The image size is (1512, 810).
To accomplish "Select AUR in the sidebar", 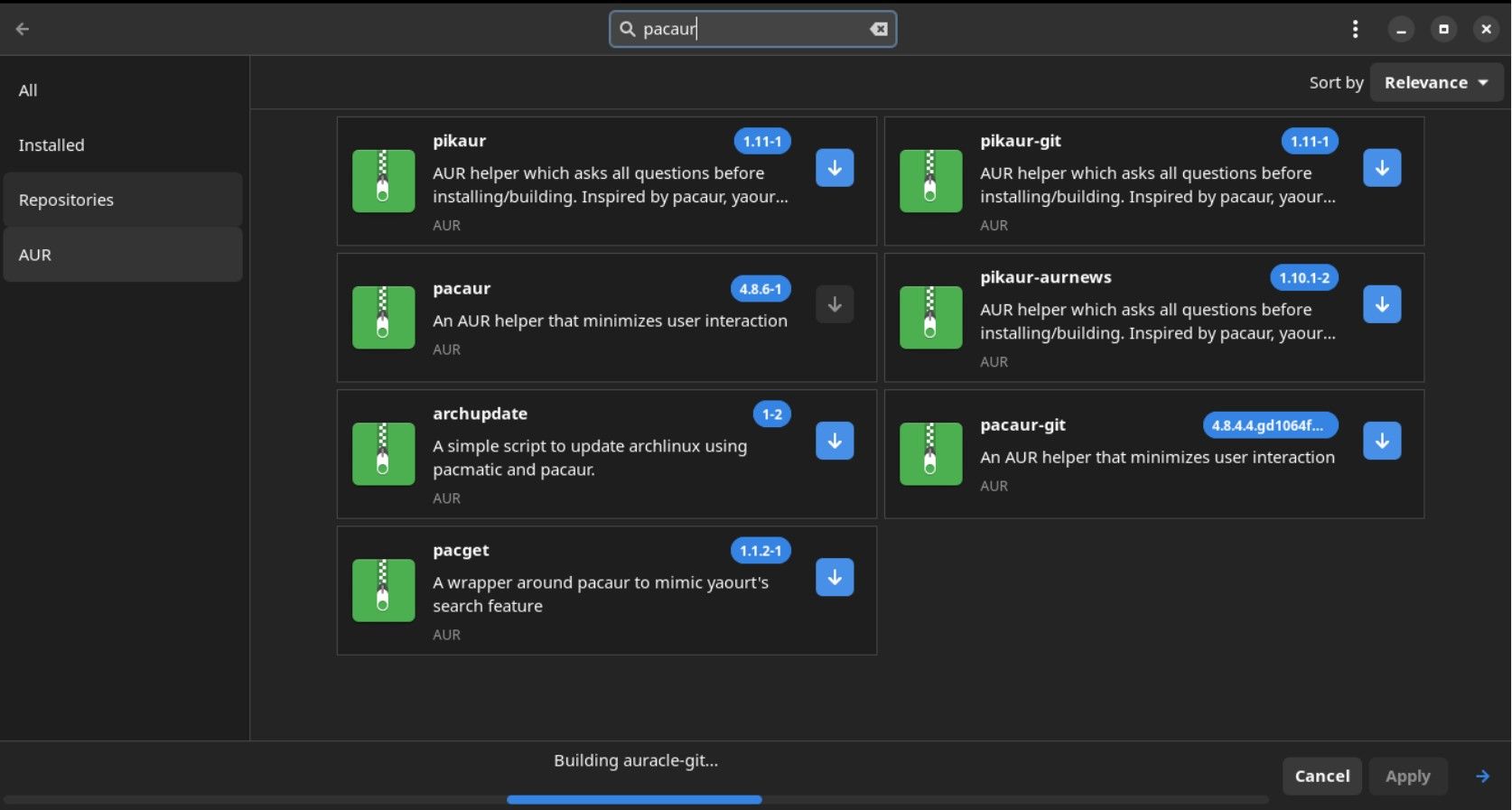I will click(x=123, y=255).
